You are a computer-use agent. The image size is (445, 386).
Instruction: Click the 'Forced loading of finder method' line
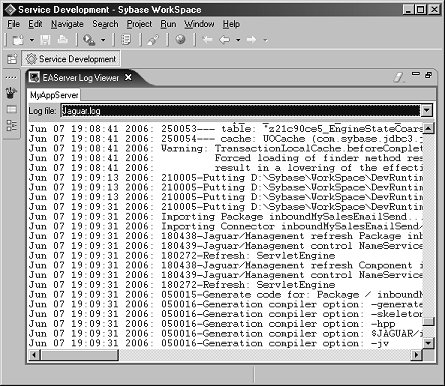tap(226, 158)
